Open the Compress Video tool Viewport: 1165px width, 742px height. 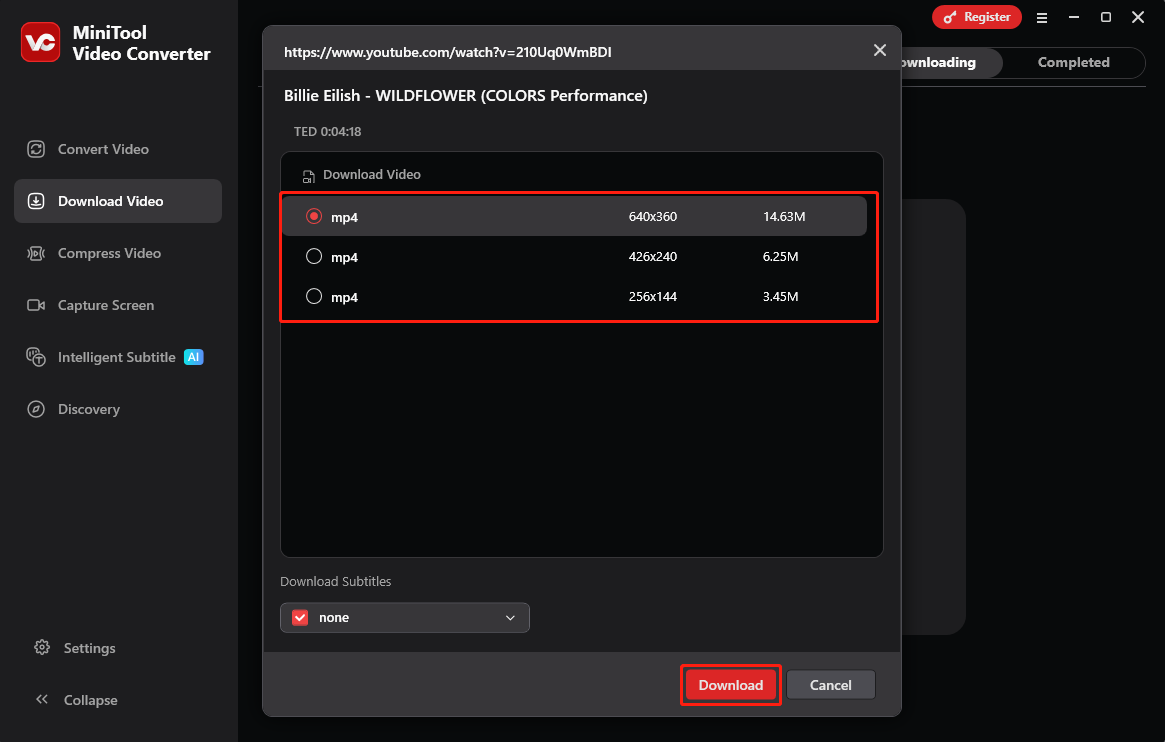(106, 253)
